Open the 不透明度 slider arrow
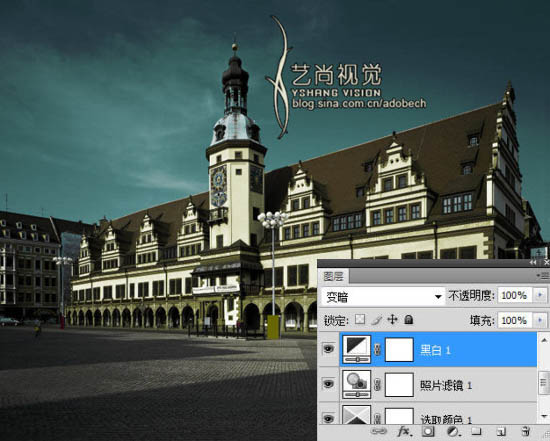550x441 pixels. (x=540, y=295)
